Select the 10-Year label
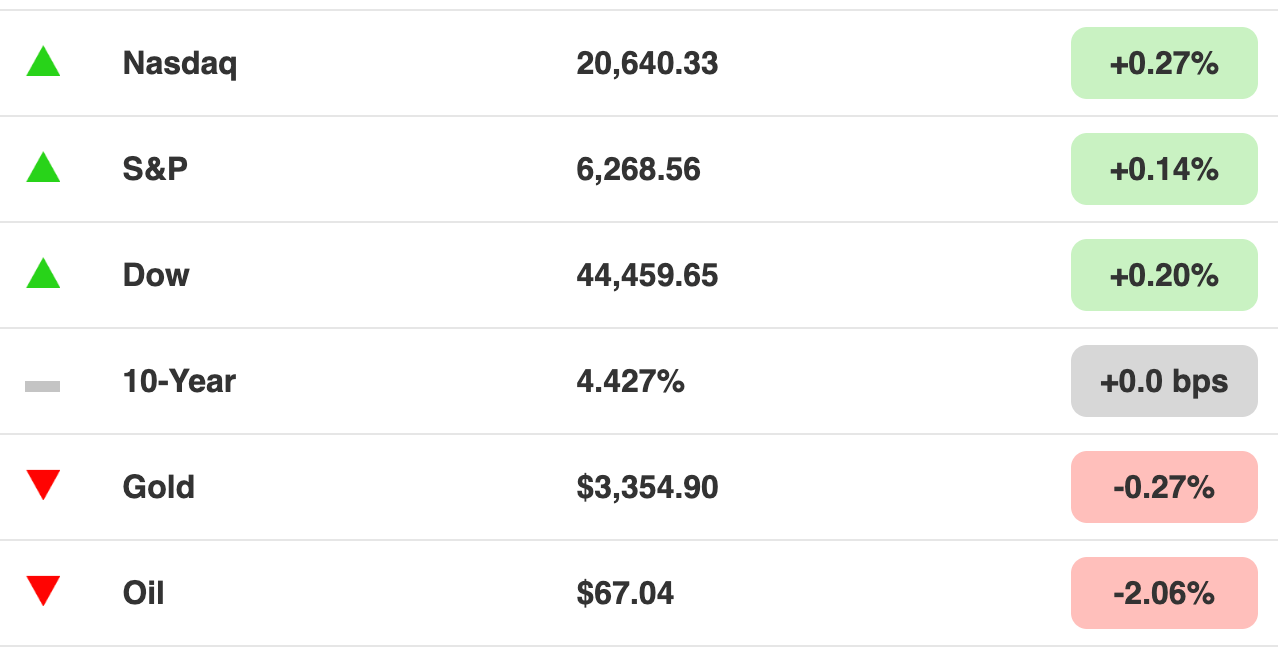The width and height of the screenshot is (1278, 651). coord(179,381)
